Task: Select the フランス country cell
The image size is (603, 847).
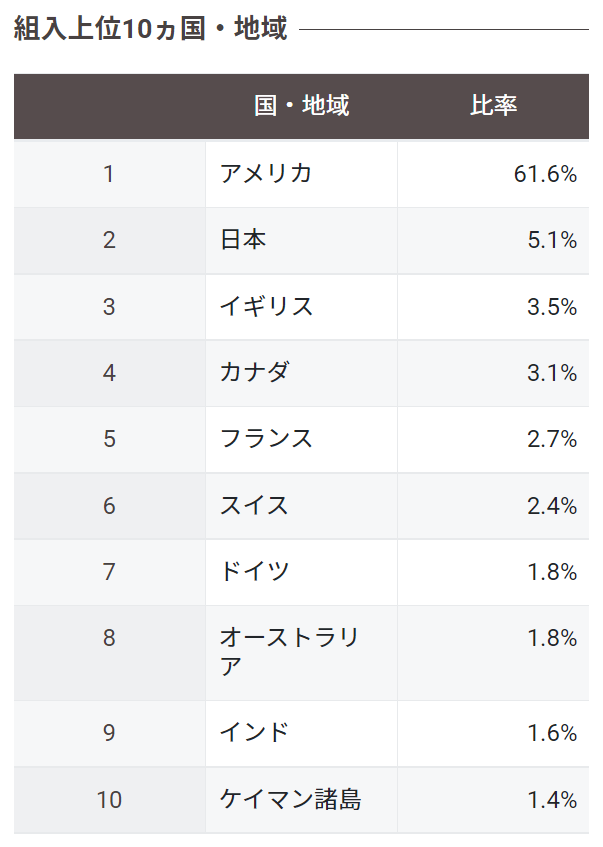Action: [302, 439]
